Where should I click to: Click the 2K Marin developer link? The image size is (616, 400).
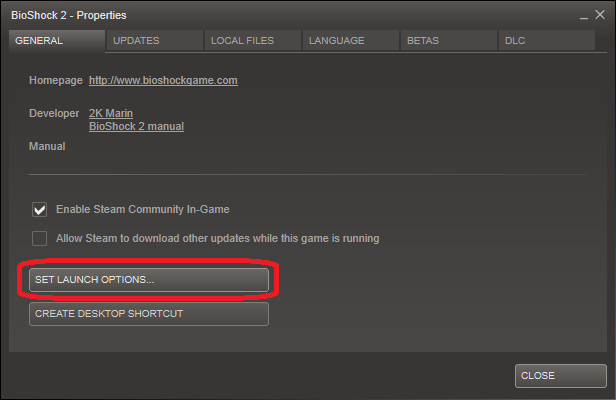pyautogui.click(x=111, y=113)
